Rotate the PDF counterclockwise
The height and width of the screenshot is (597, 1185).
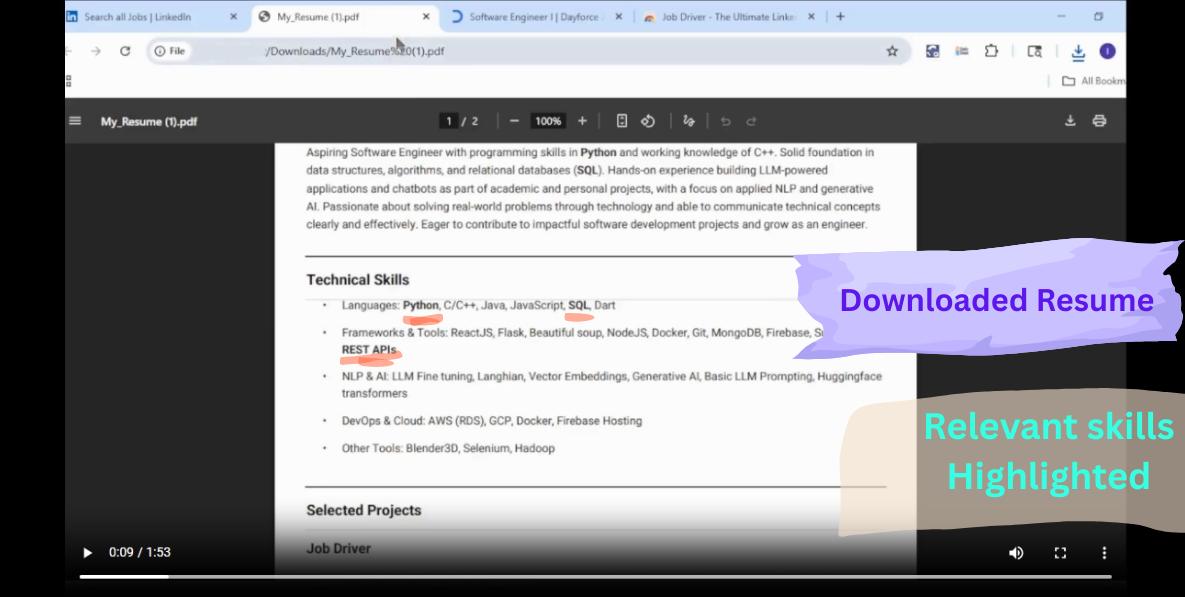(x=648, y=120)
